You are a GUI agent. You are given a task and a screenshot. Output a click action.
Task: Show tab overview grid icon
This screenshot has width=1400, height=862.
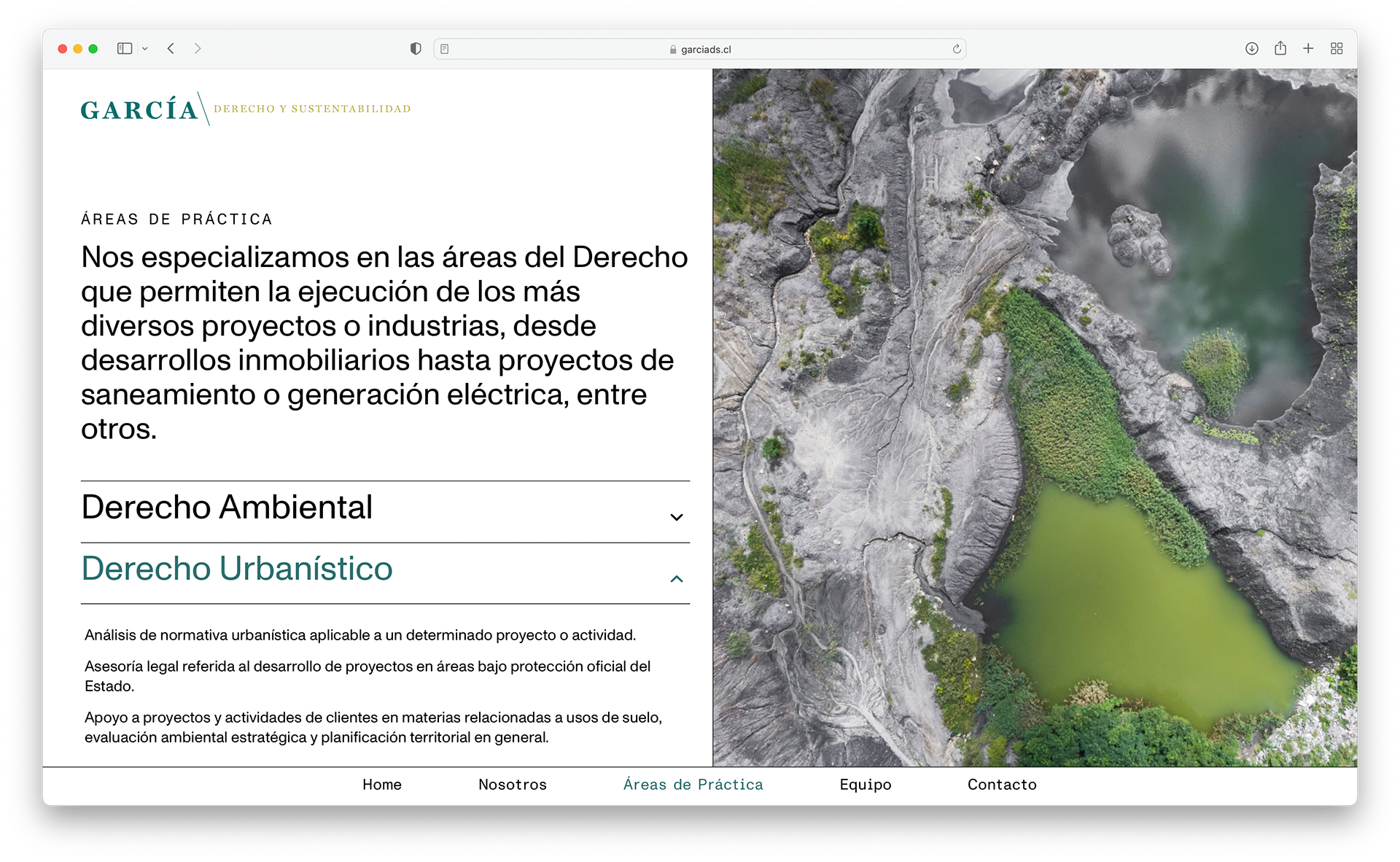(1337, 49)
